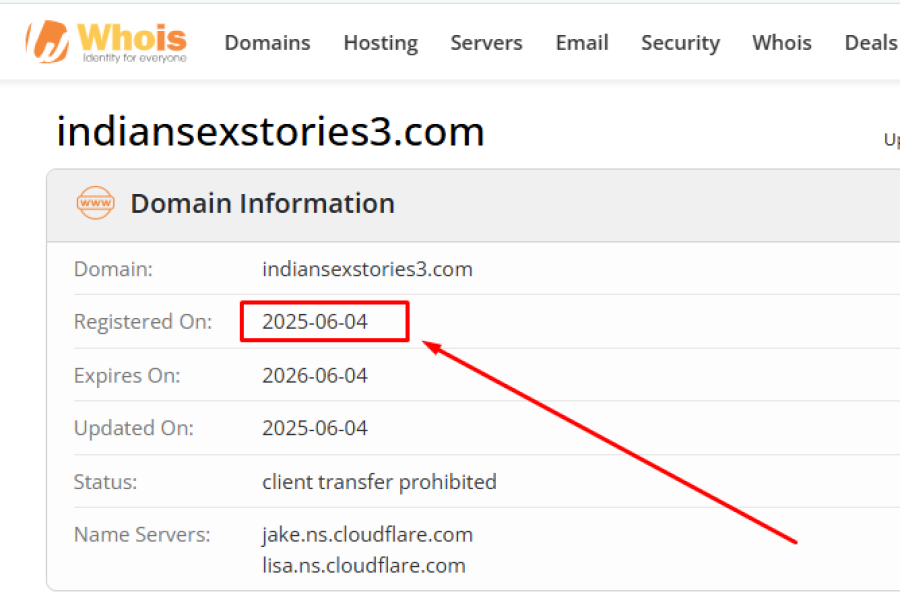Open the Domains menu

point(267,43)
